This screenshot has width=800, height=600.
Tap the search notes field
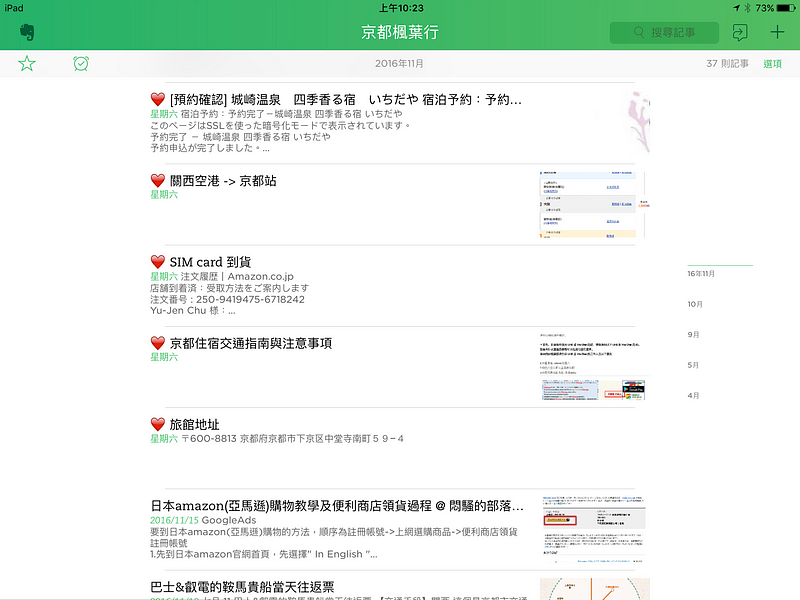665,33
